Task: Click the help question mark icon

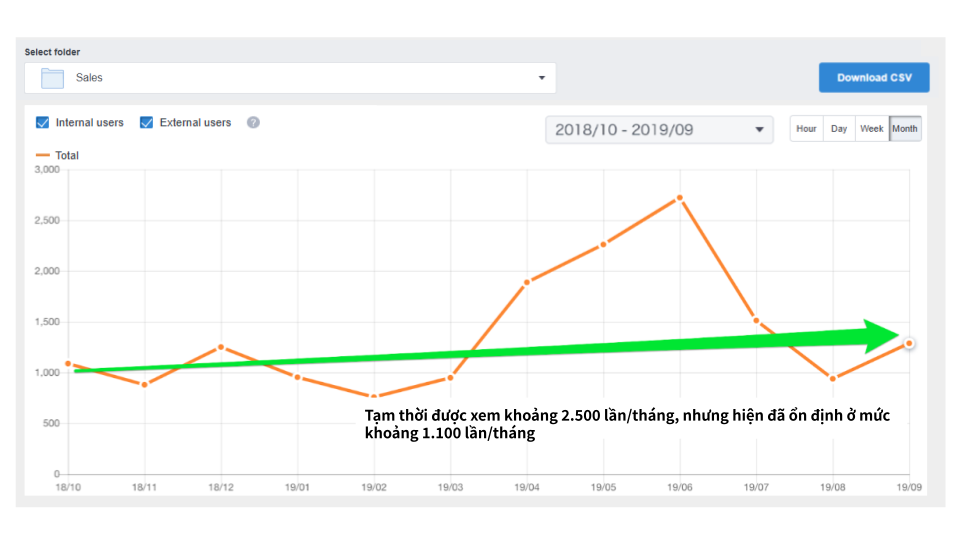Action: click(253, 123)
